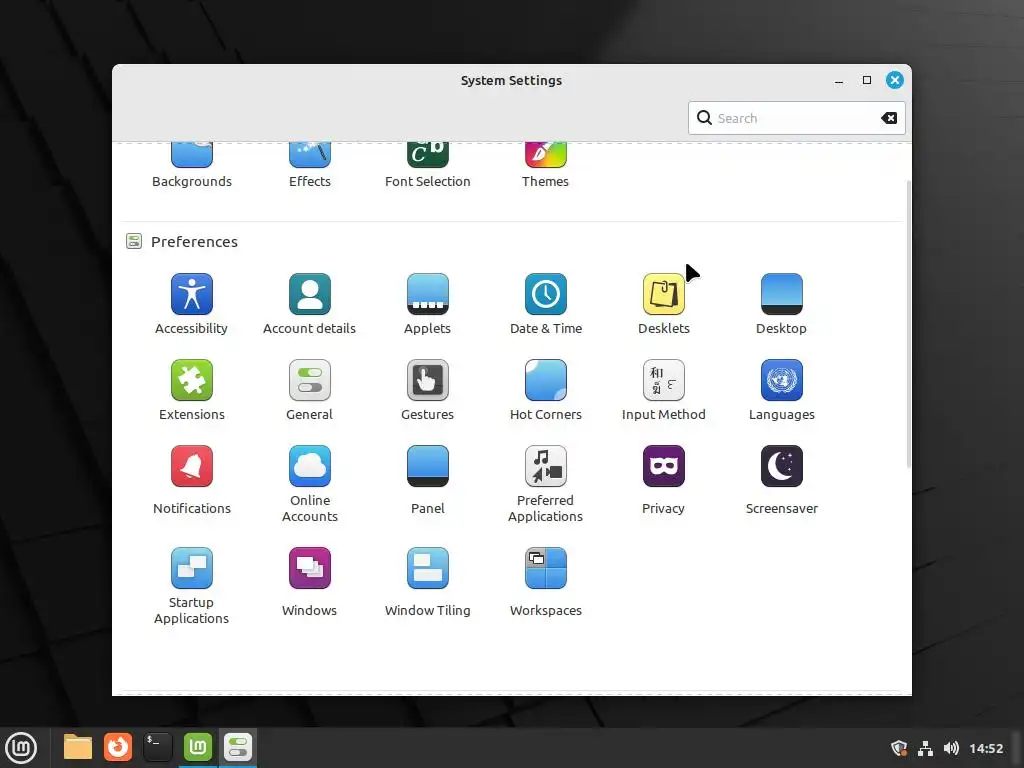Open Startup Applications settings

(x=191, y=586)
